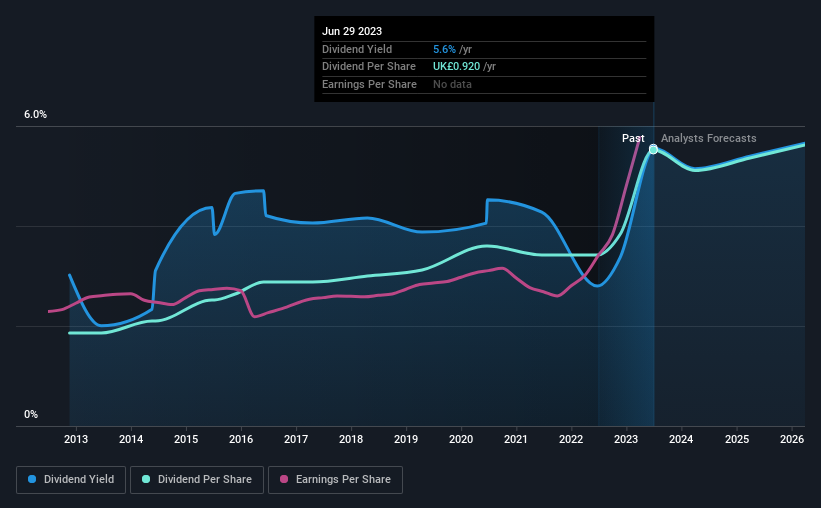Screen dimensions: 821x508
Task: Select the highlighted data point marker at Jun 2023
Action: coord(653,150)
